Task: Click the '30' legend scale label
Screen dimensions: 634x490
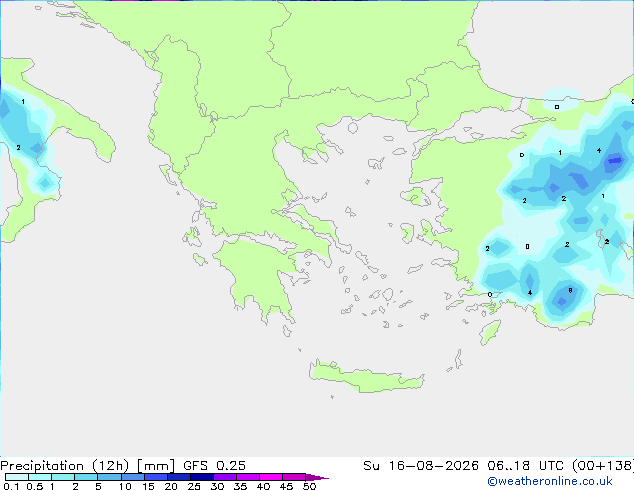Action: coord(217,486)
